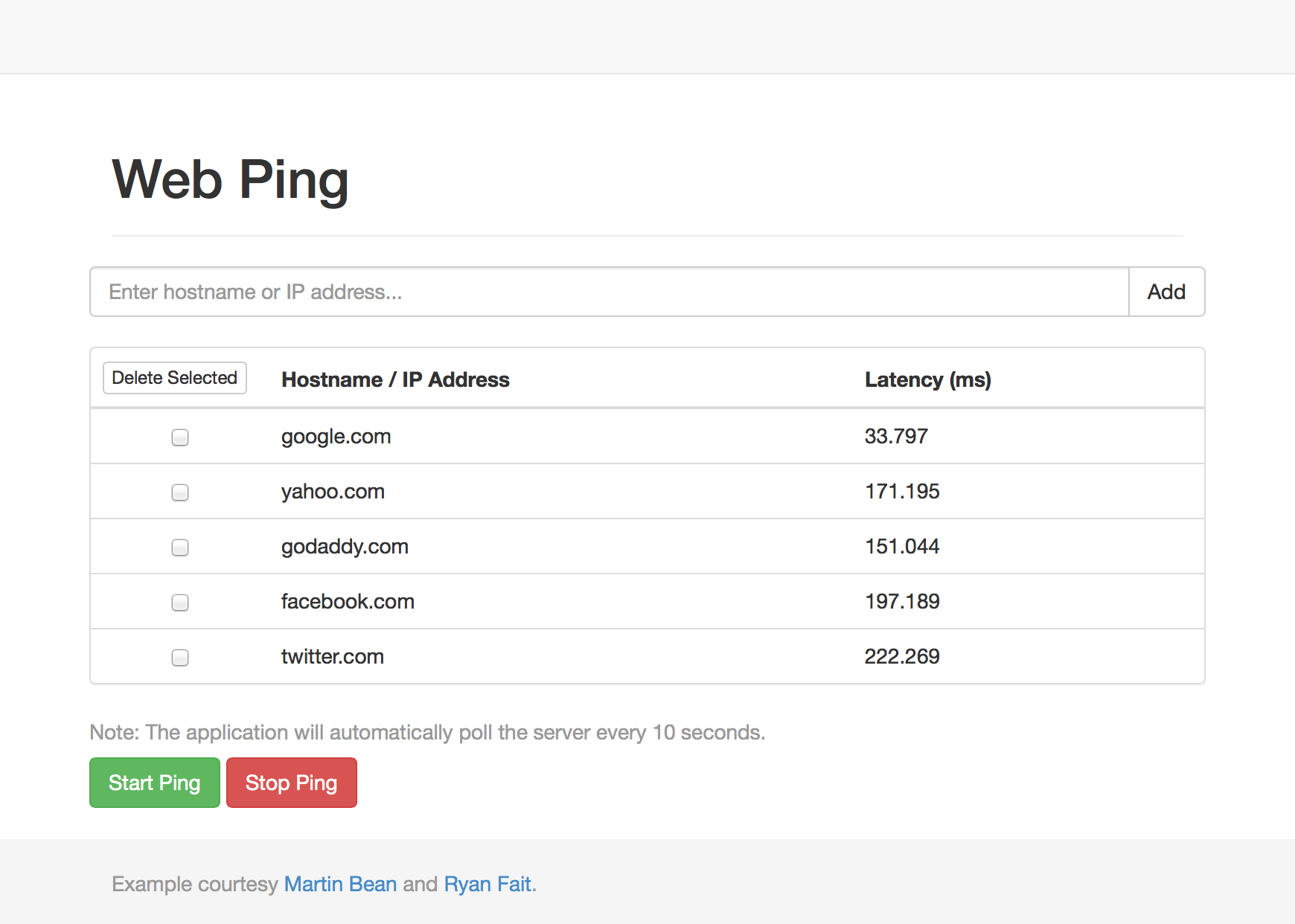Click the Latency (ms) column header

tap(928, 379)
